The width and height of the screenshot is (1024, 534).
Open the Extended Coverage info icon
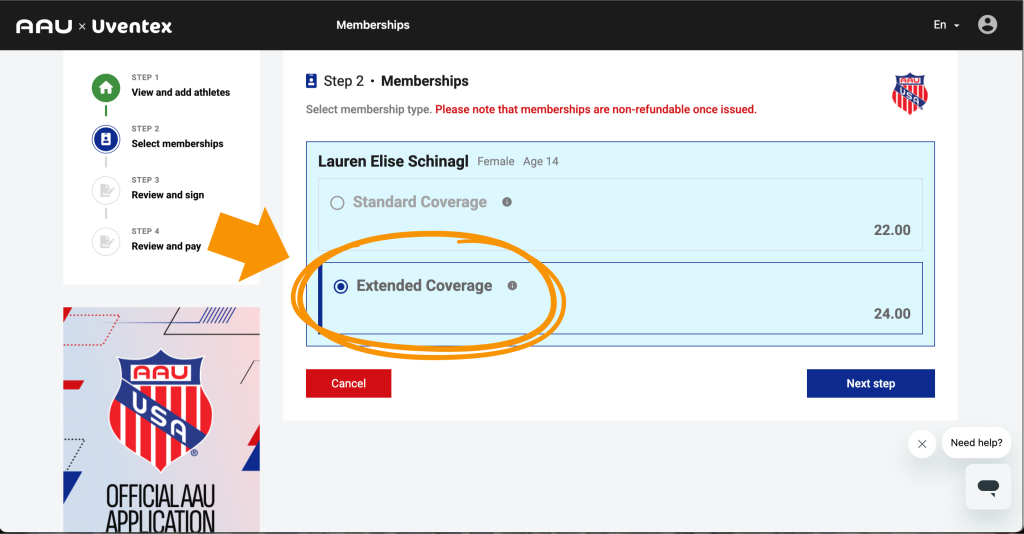[513, 286]
